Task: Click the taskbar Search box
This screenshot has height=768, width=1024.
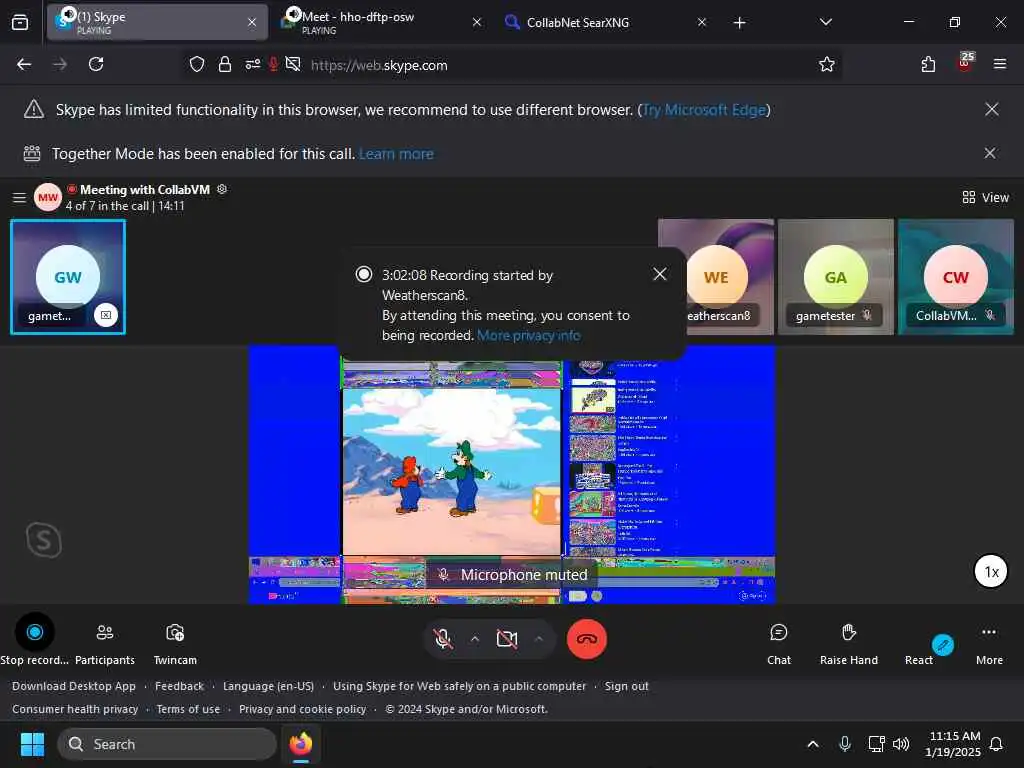Action: click(x=167, y=744)
